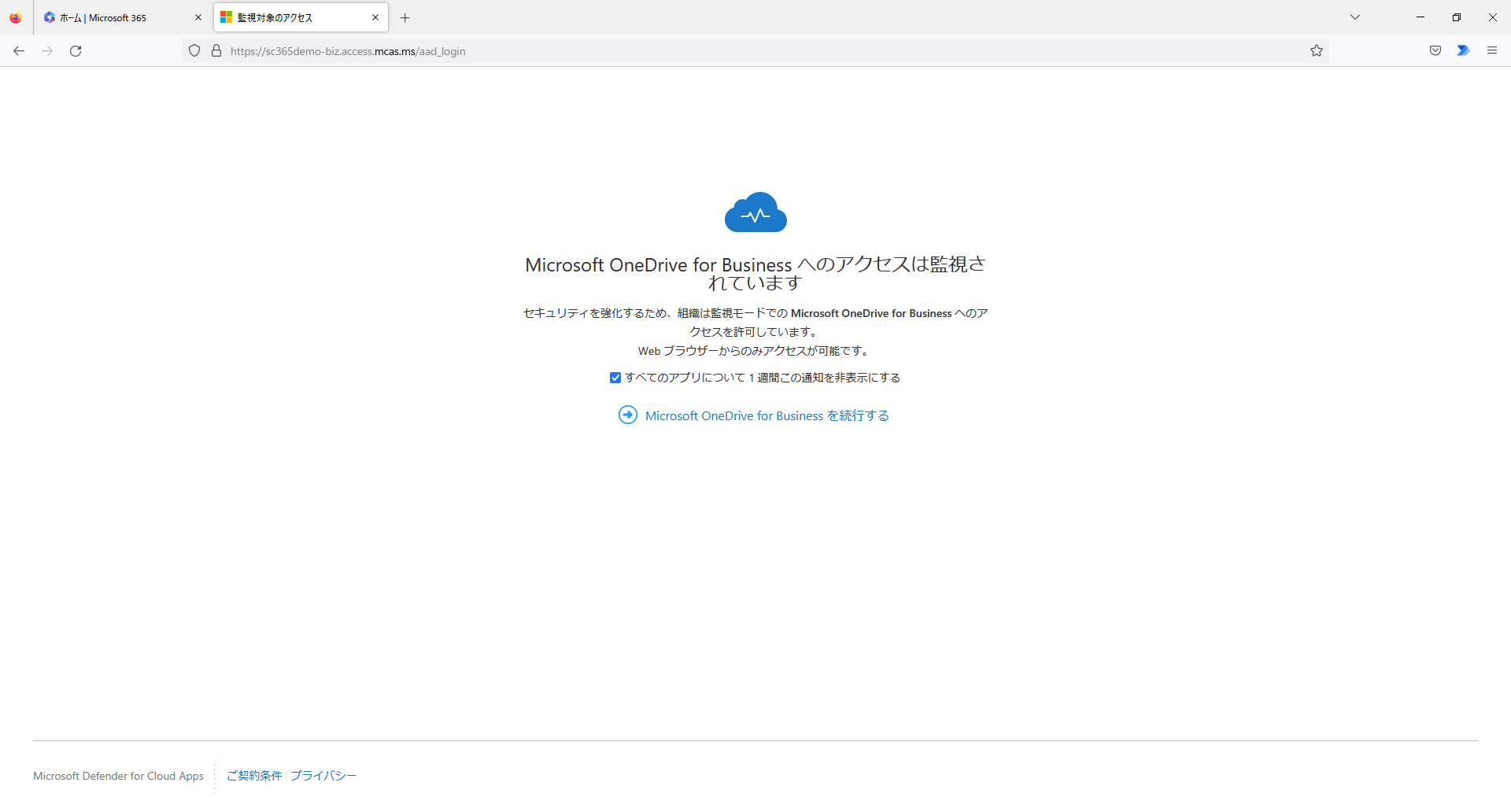
Task: Open Firefox View icon
Action: [16, 17]
